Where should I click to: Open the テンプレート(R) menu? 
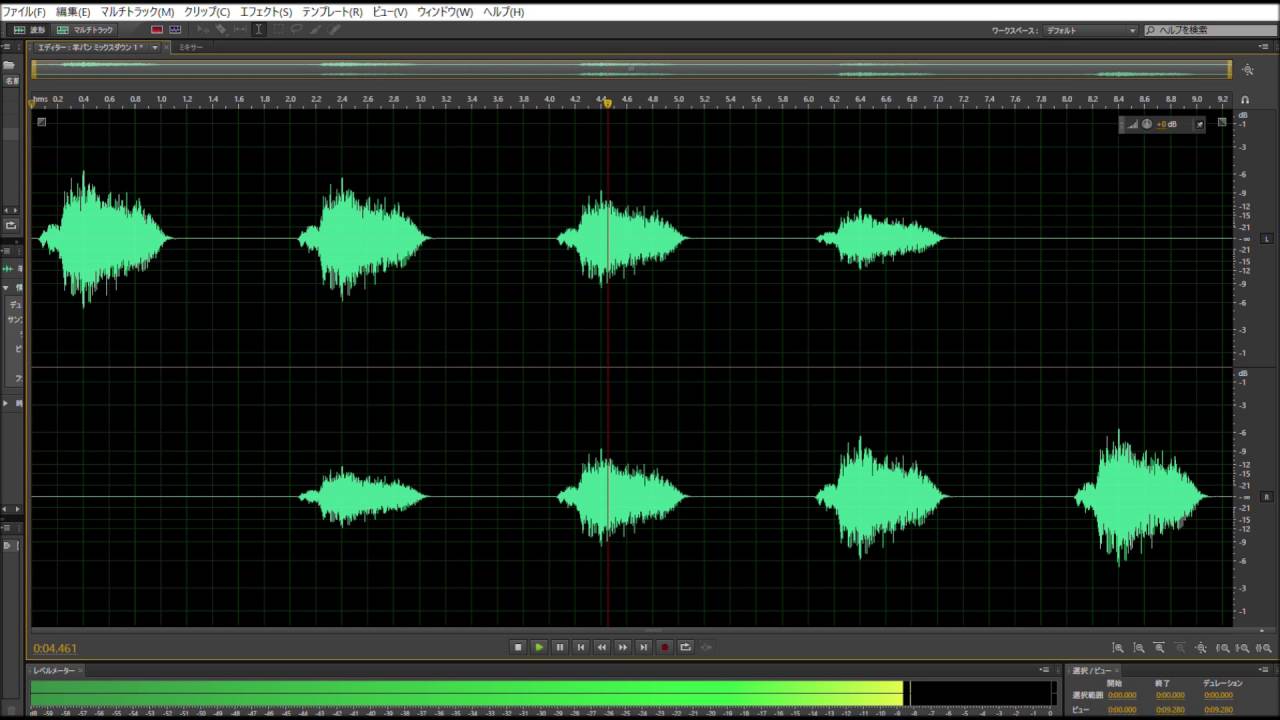click(x=332, y=12)
